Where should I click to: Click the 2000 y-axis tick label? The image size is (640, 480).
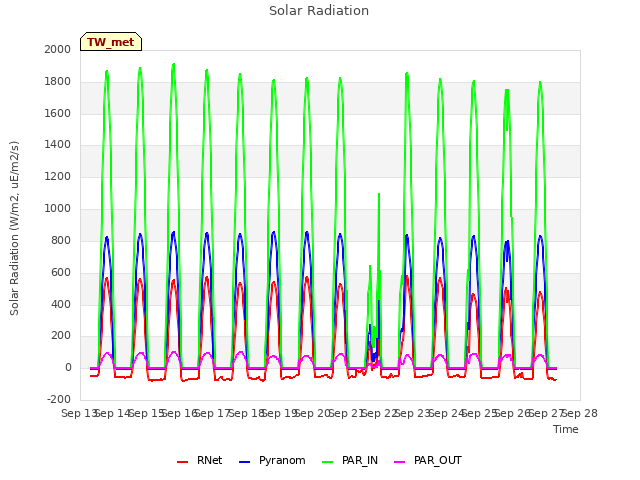(x=58, y=49)
